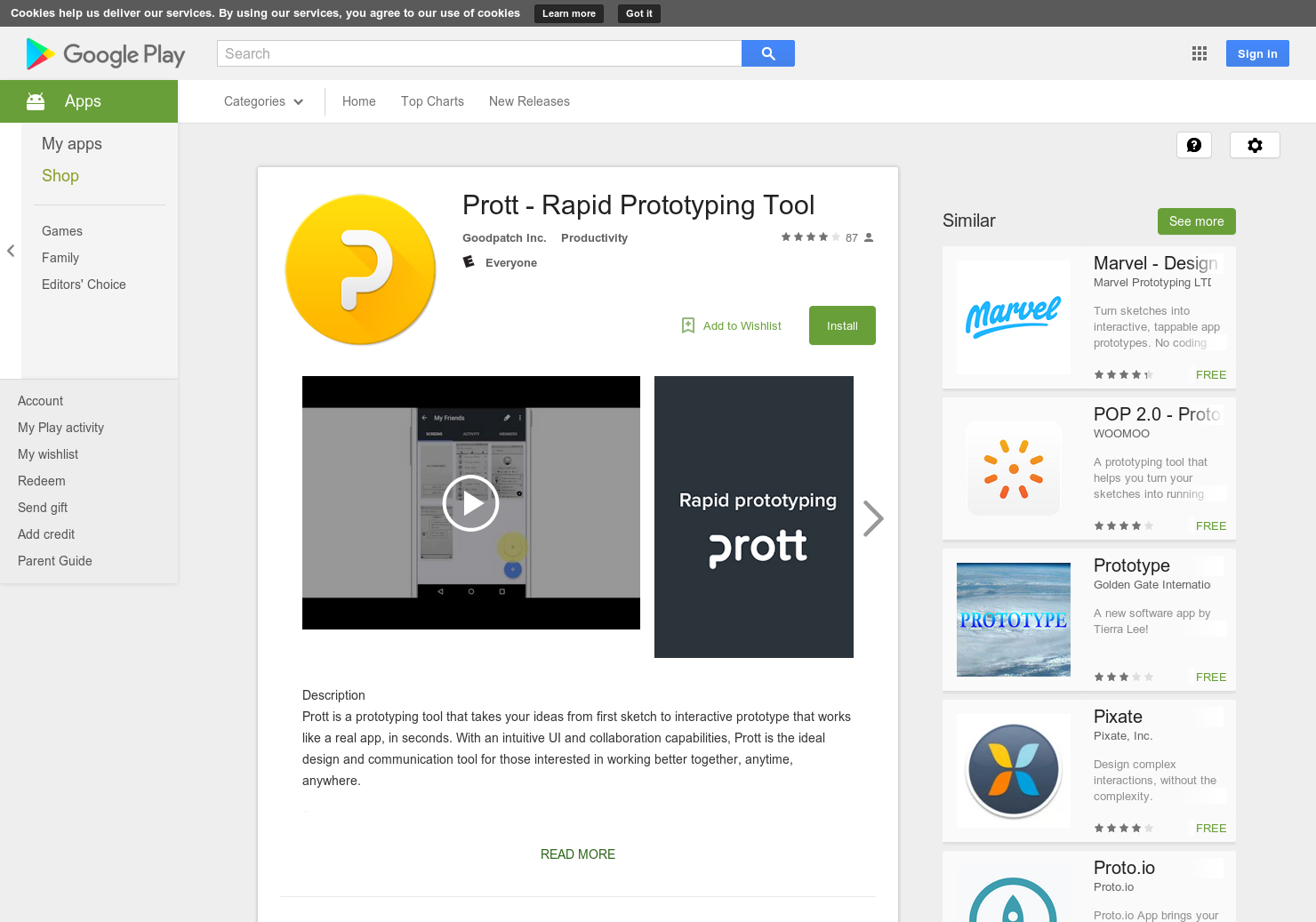Click the help question mark icon
Viewport: 1316px width, 922px height.
1194,145
